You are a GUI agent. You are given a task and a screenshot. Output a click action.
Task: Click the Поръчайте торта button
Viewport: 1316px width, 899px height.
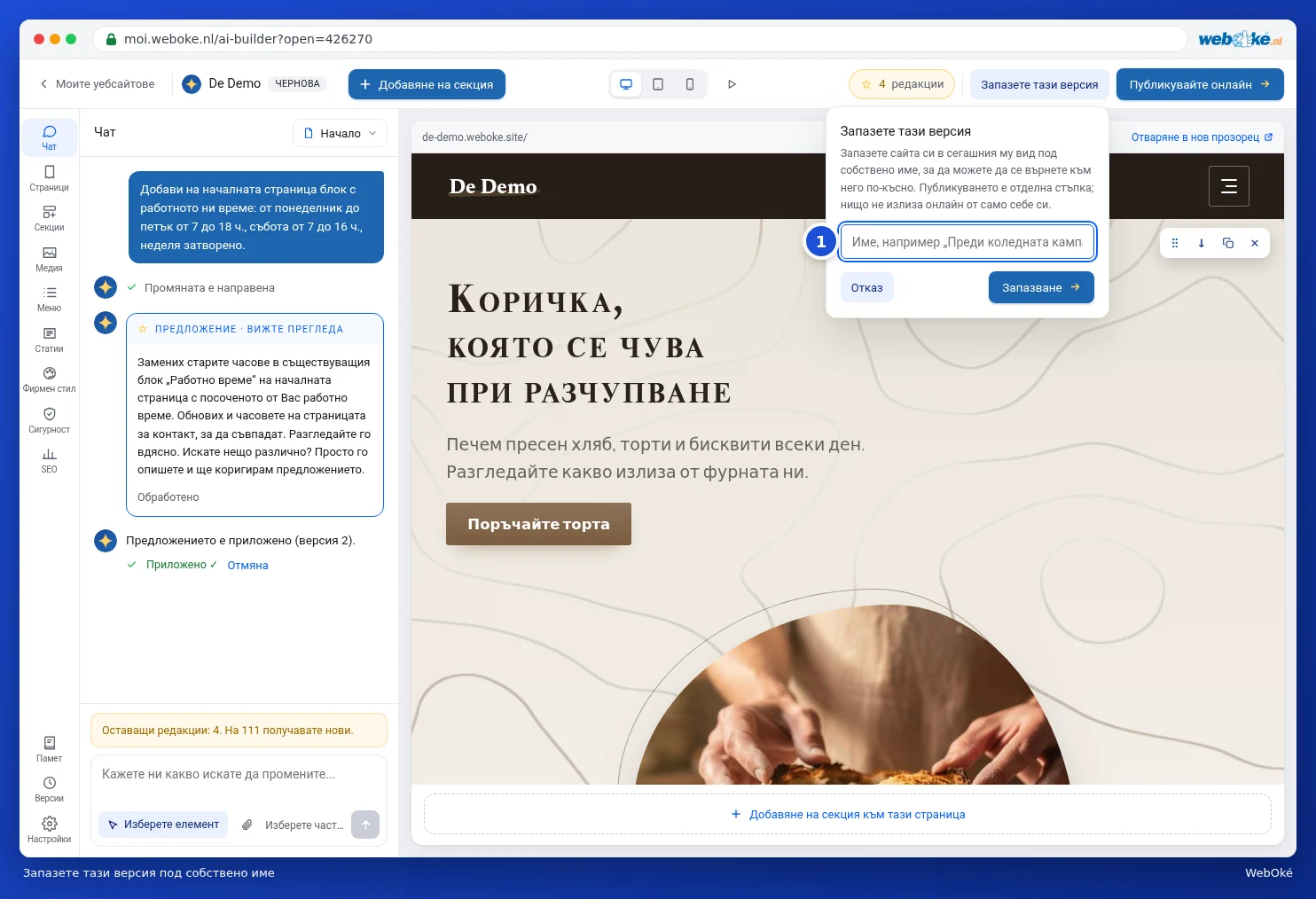538,524
